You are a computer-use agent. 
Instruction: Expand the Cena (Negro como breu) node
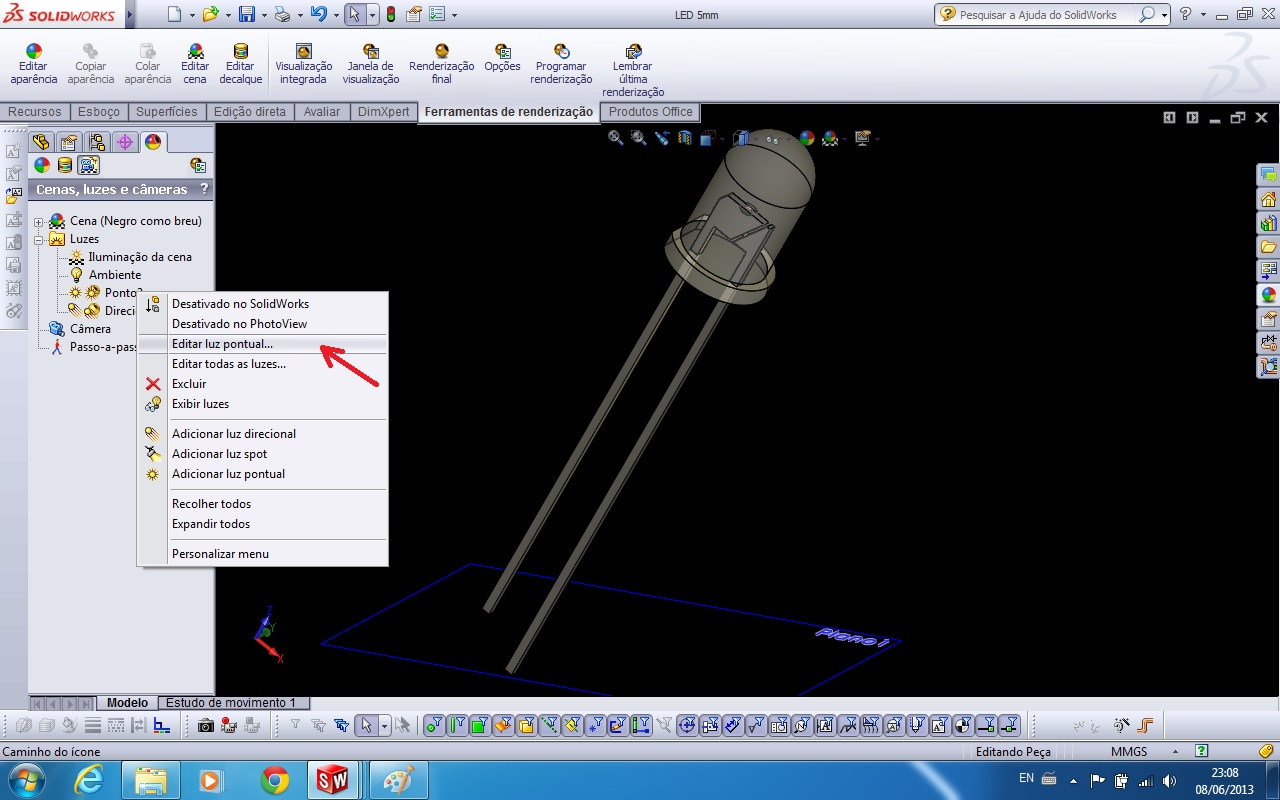point(38,221)
